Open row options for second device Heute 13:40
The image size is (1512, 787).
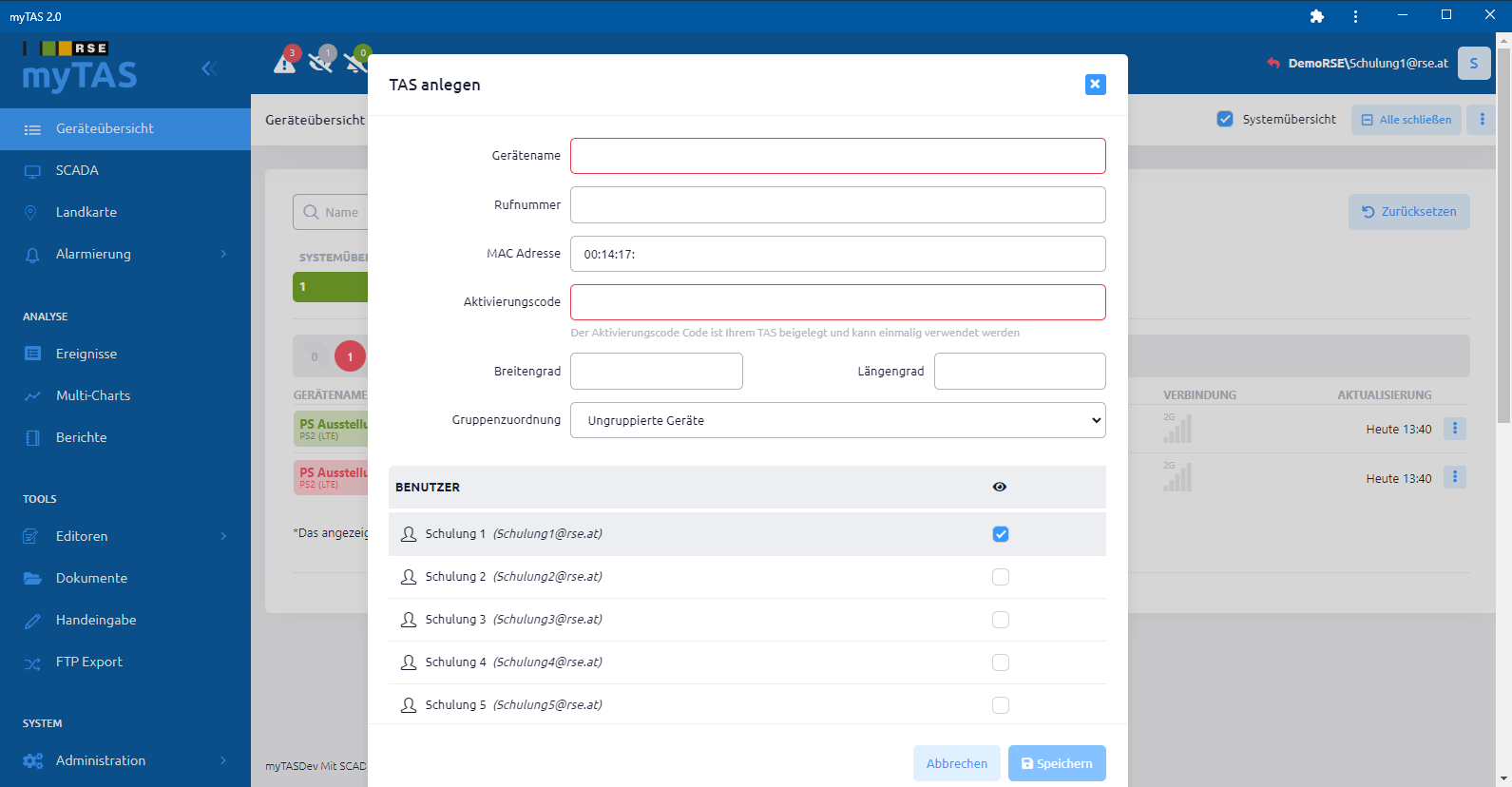tap(1454, 477)
